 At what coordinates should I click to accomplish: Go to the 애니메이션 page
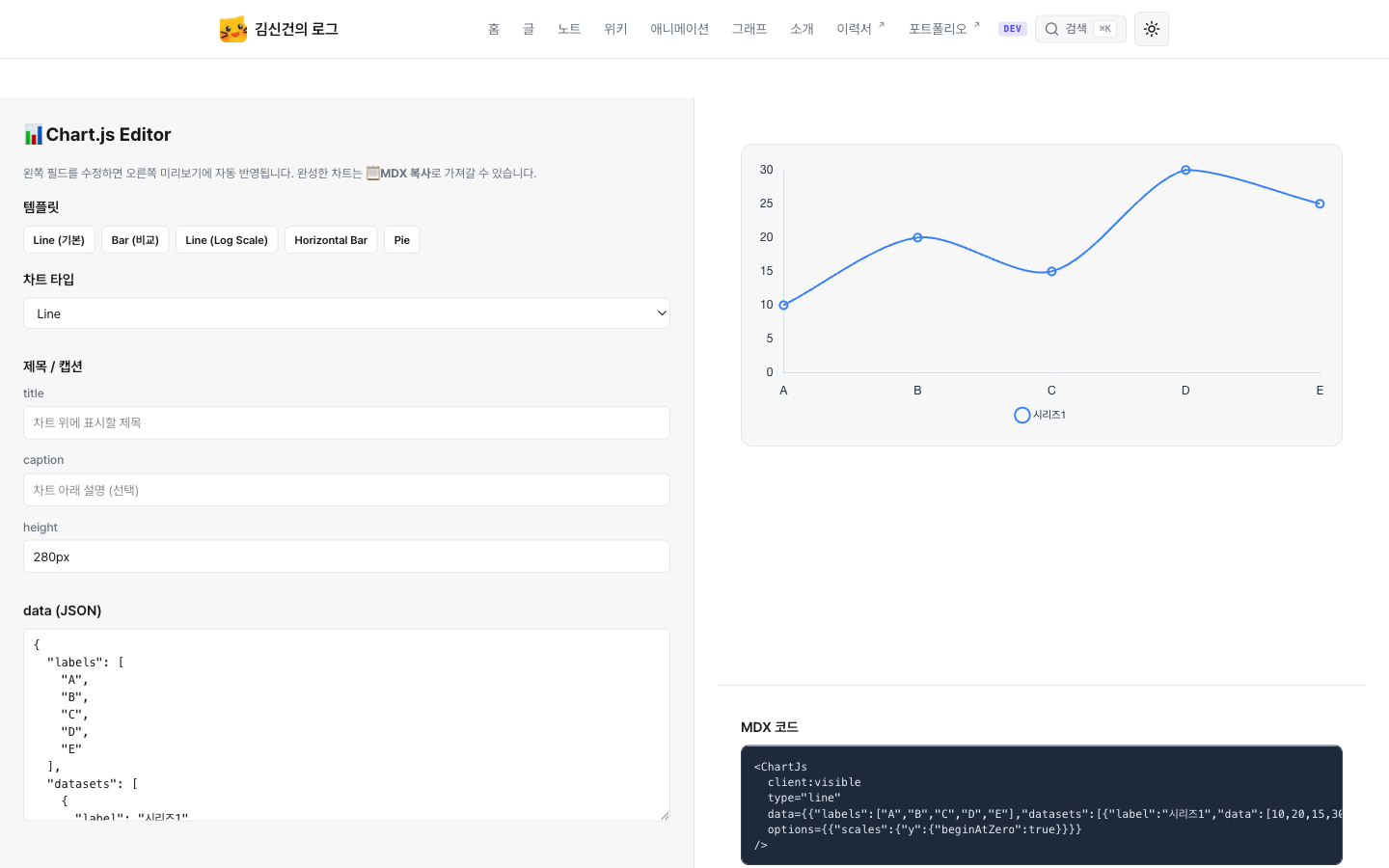(679, 29)
